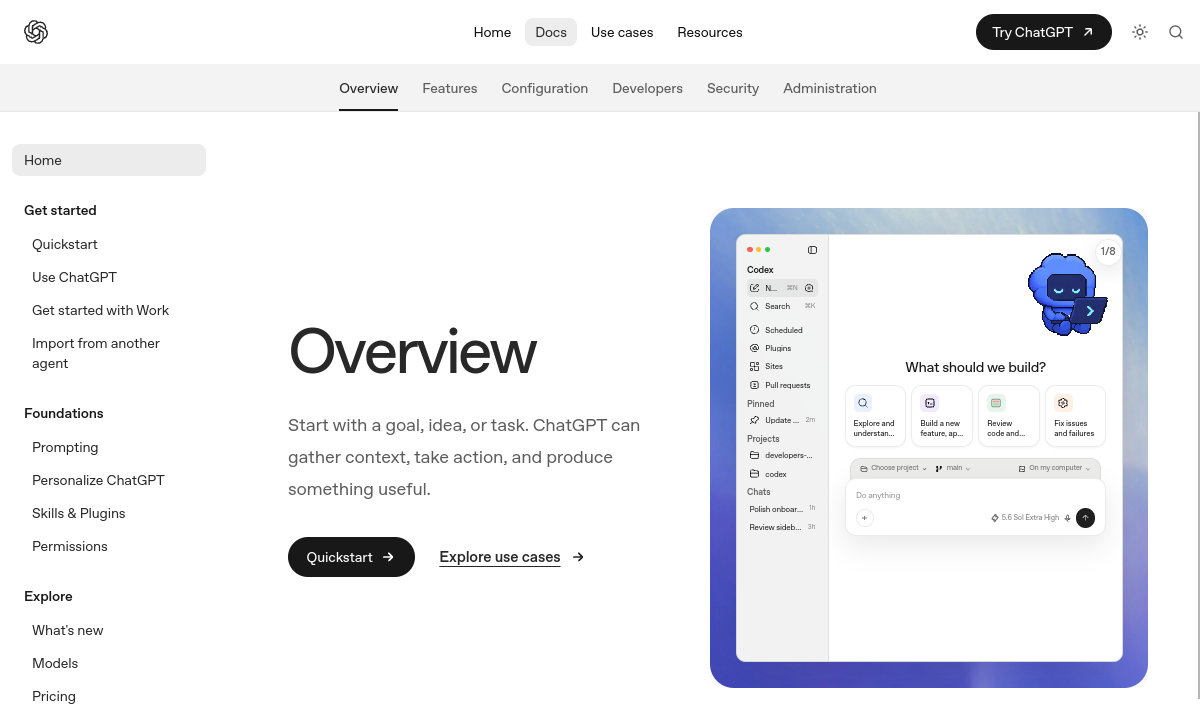The image size is (1200, 720).
Task: Click the Sites grid icon in Codex preview
Action: coord(755,366)
